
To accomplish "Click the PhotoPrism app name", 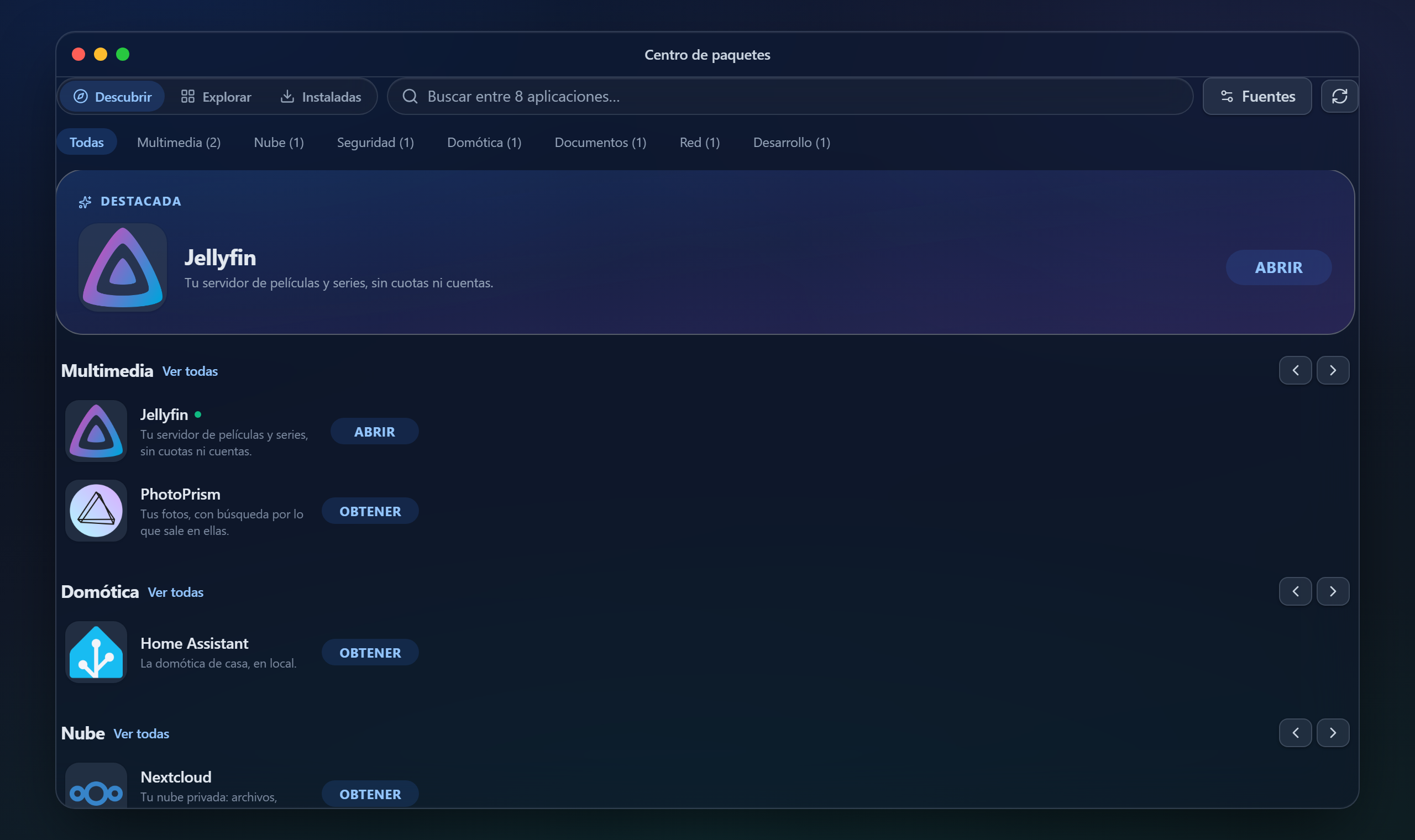I will (x=181, y=494).
